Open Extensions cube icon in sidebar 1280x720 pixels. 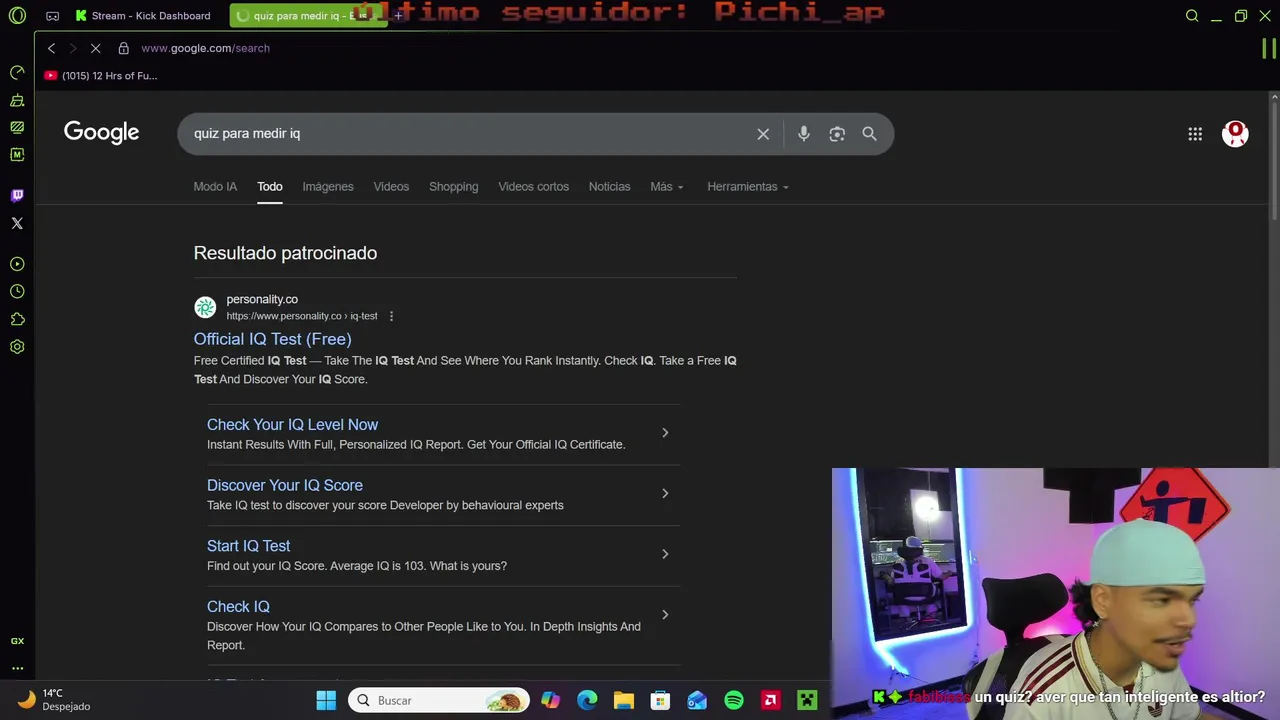pos(17,319)
